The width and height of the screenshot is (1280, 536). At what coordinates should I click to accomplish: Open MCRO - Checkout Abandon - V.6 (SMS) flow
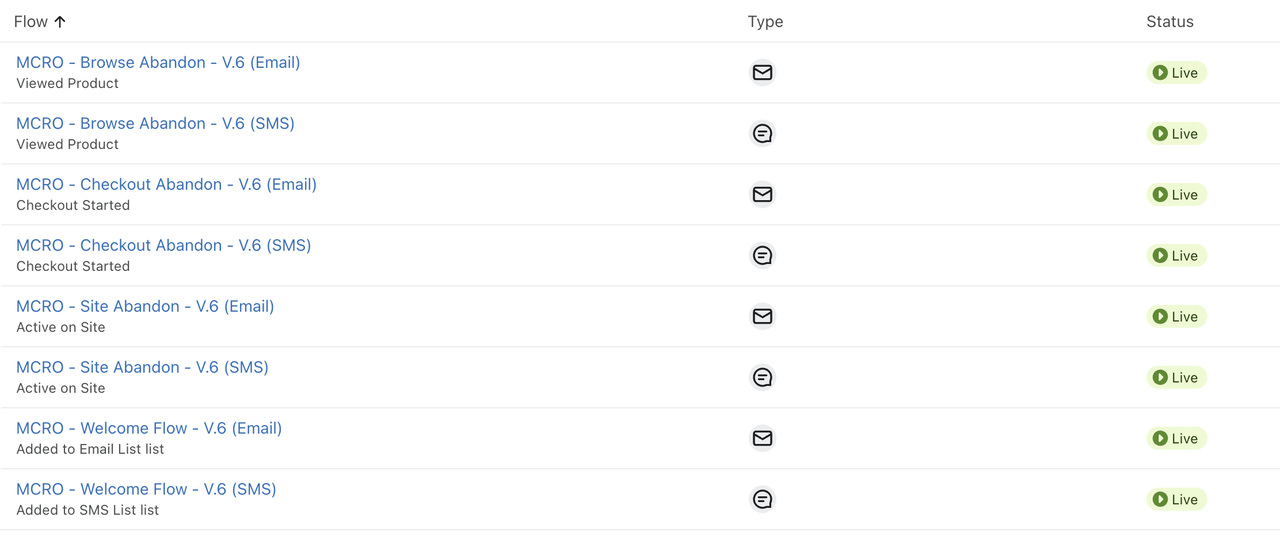(163, 245)
